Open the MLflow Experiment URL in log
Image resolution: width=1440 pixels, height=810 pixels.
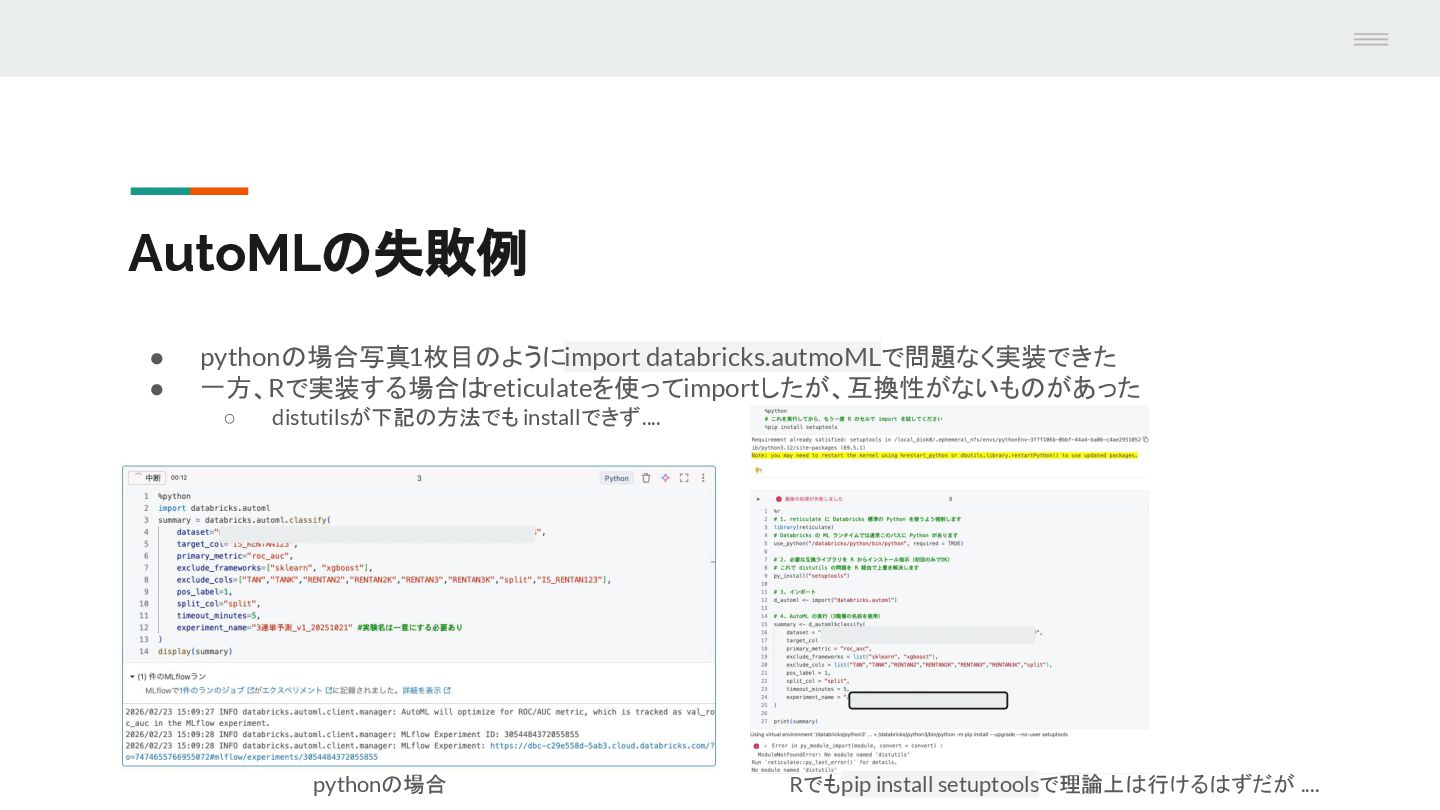point(602,745)
